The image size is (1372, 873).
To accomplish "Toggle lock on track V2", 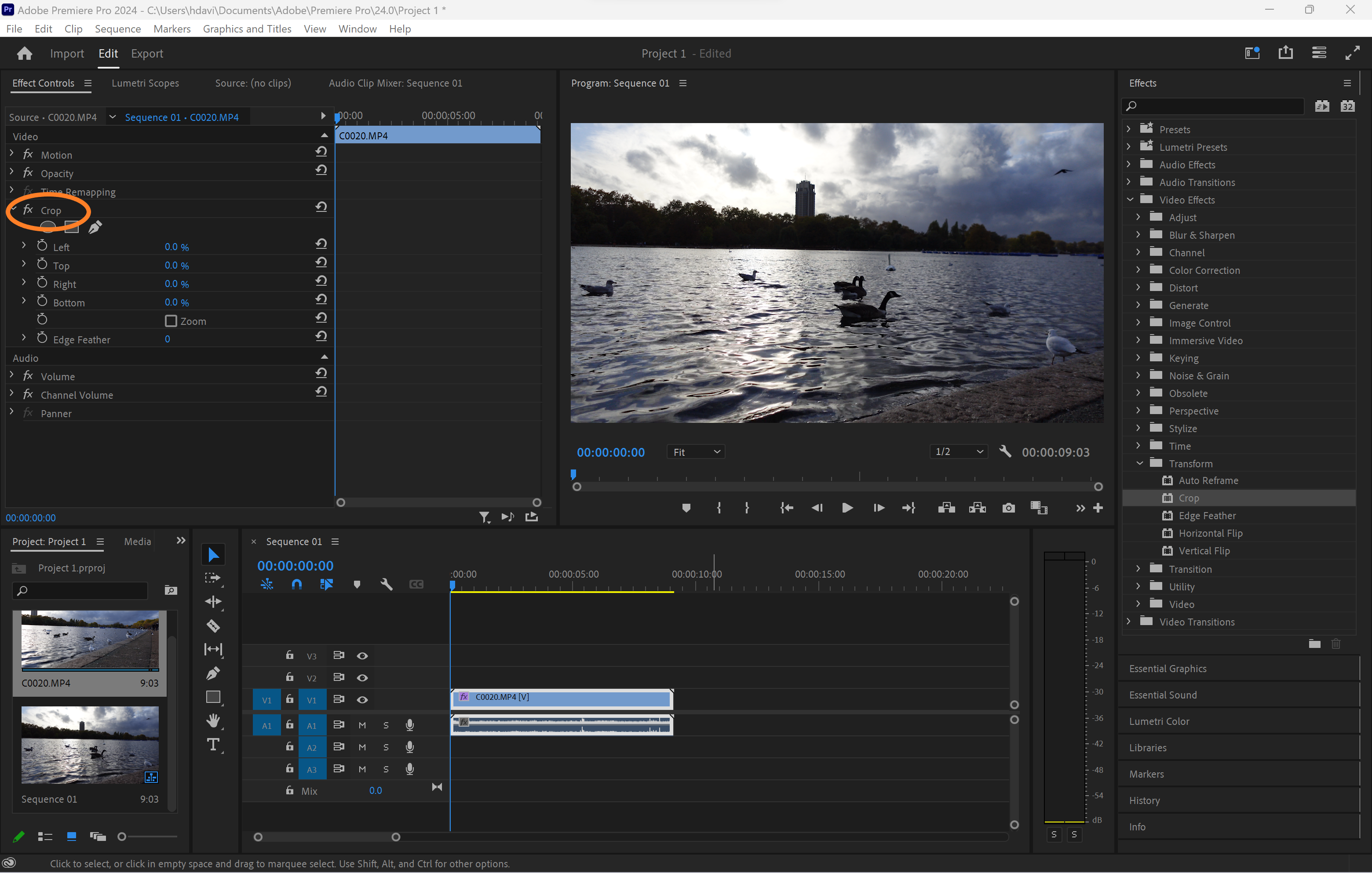I will pos(289,677).
